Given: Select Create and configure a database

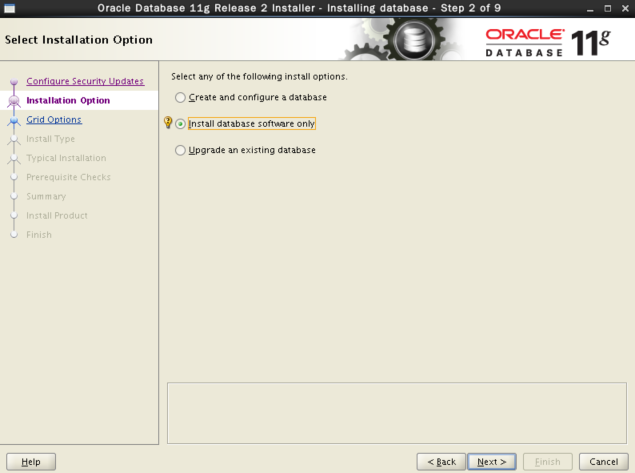Looking at the screenshot, I should pyautogui.click(x=180, y=97).
